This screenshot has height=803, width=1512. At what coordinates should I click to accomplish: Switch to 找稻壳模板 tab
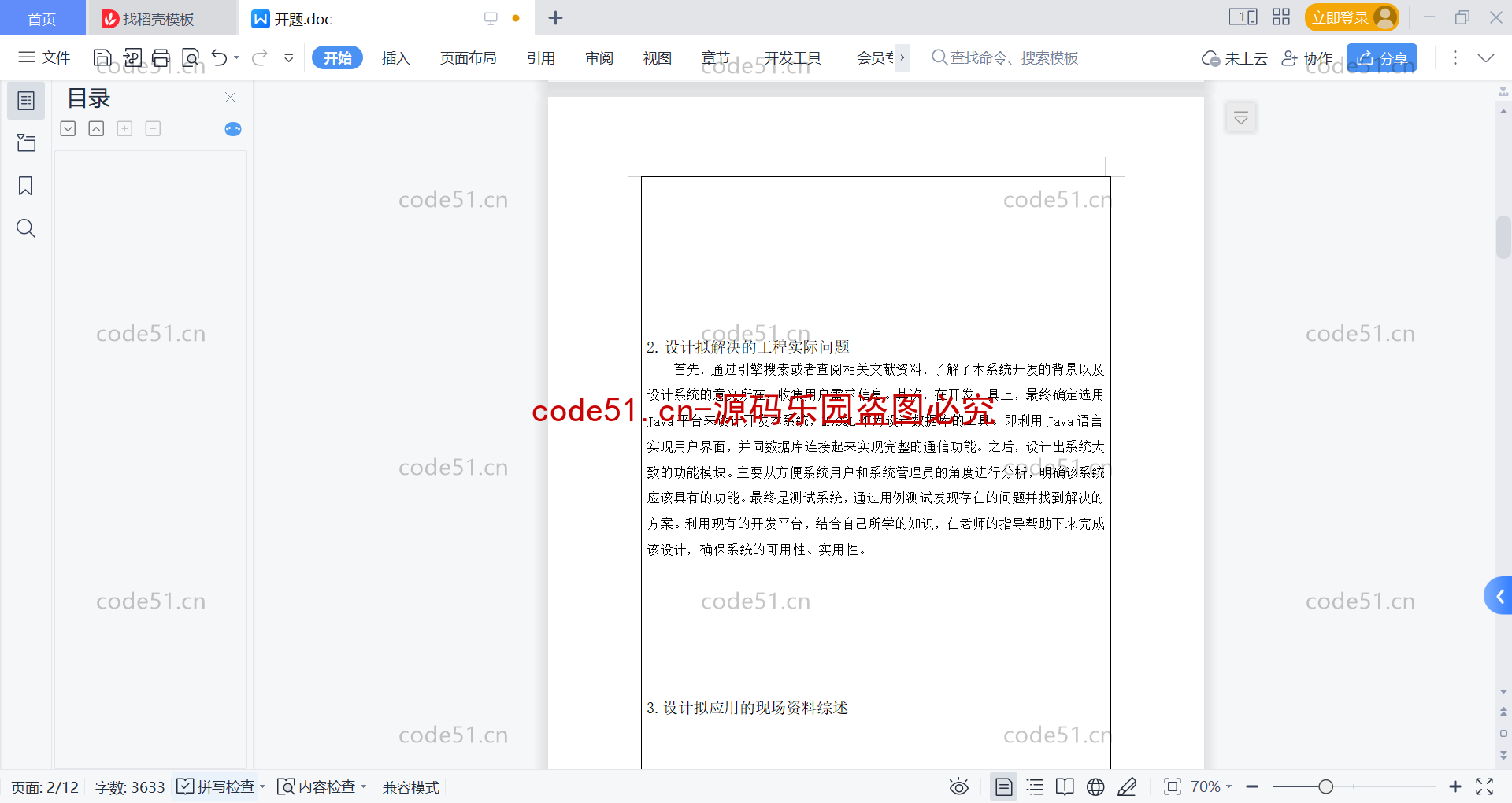[161, 18]
